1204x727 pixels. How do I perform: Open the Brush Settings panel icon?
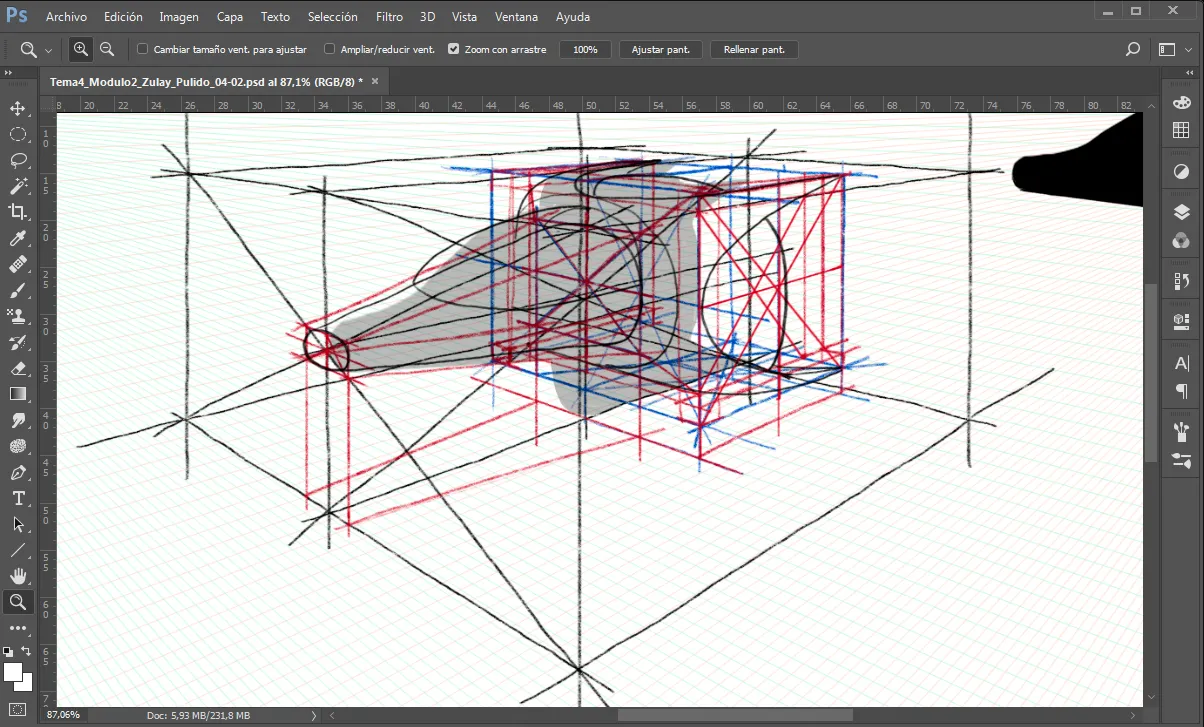click(x=1181, y=461)
